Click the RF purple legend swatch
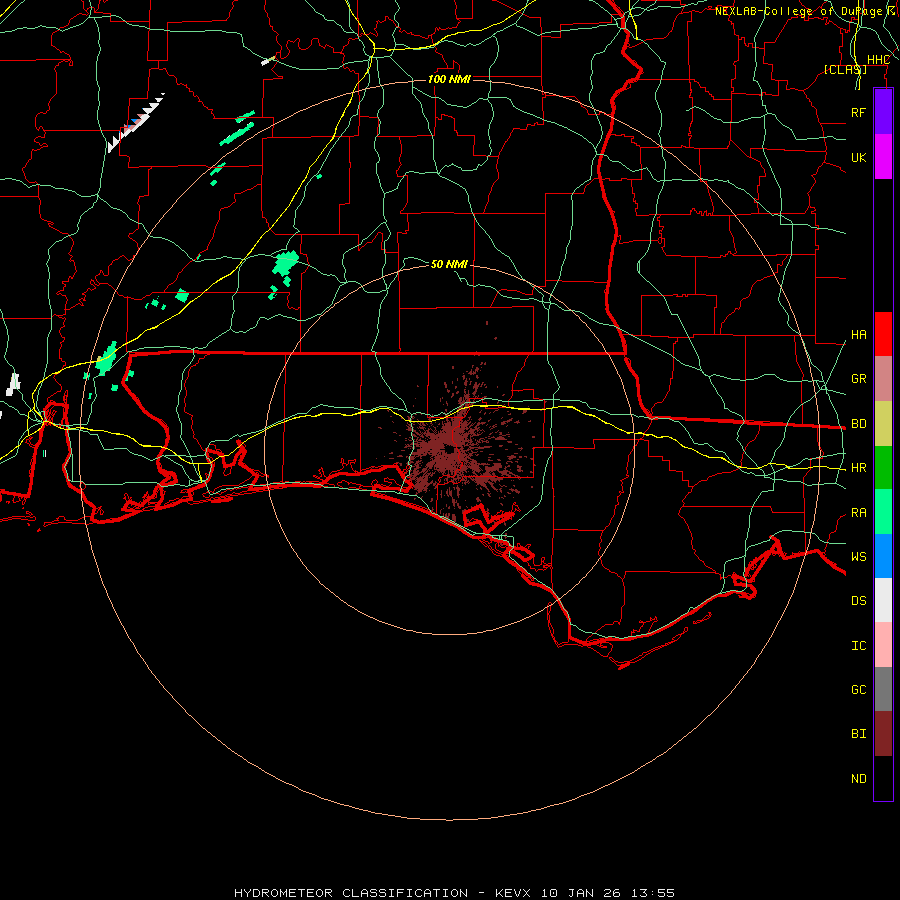Viewport: 900px width, 900px height. (x=883, y=112)
